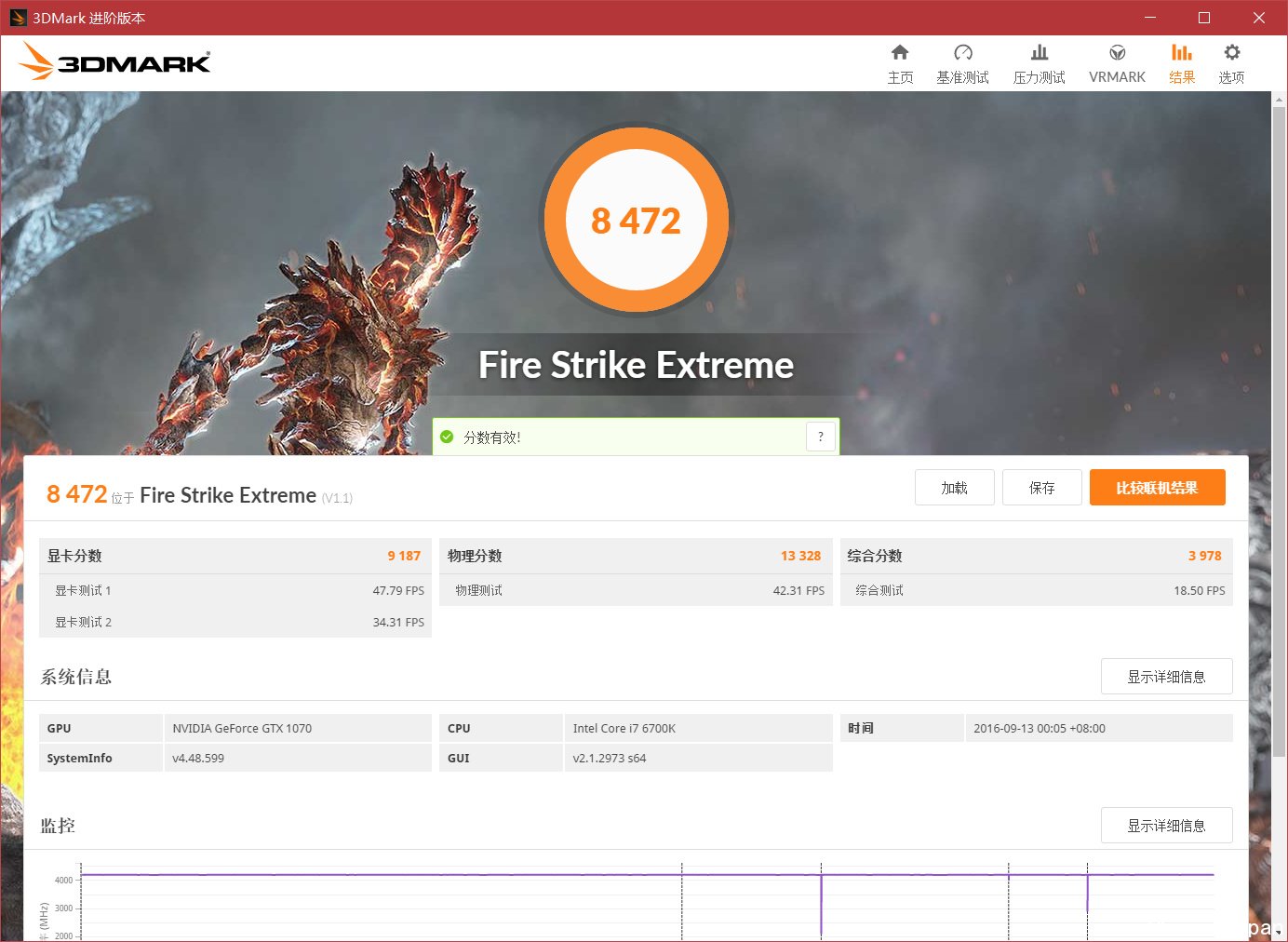Screen dimensions: 1288x942
Task: Click the 物理分数 header label
Action: [x=475, y=556]
